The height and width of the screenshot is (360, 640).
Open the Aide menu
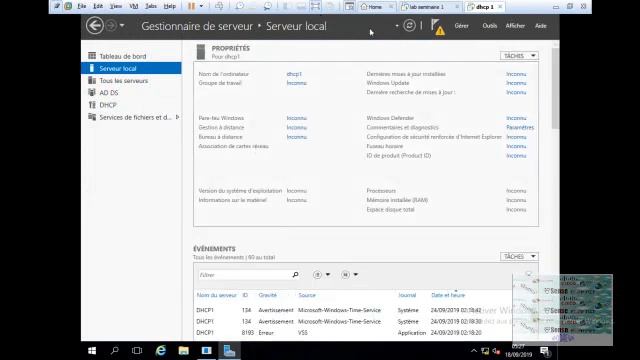pyautogui.click(x=541, y=26)
